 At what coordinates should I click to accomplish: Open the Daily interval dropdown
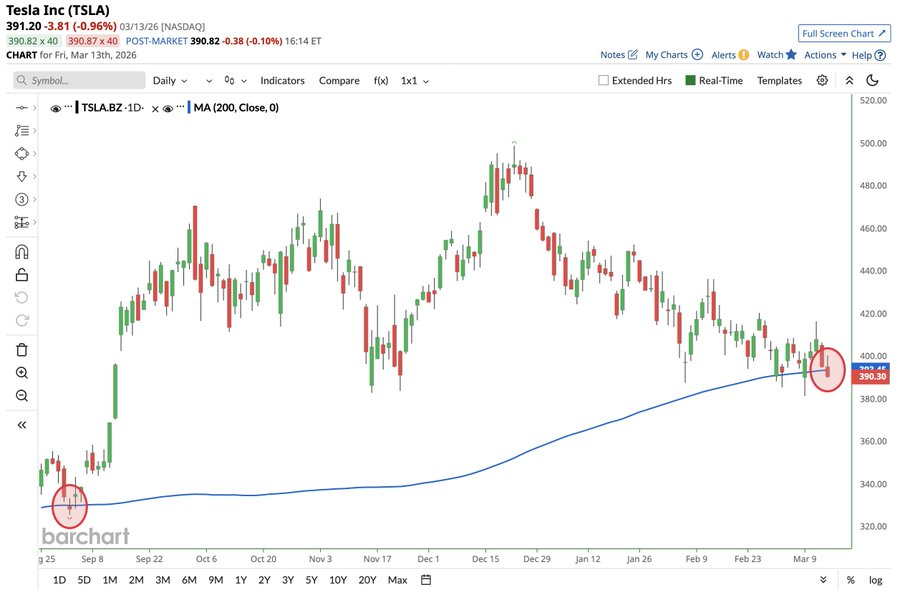182,80
